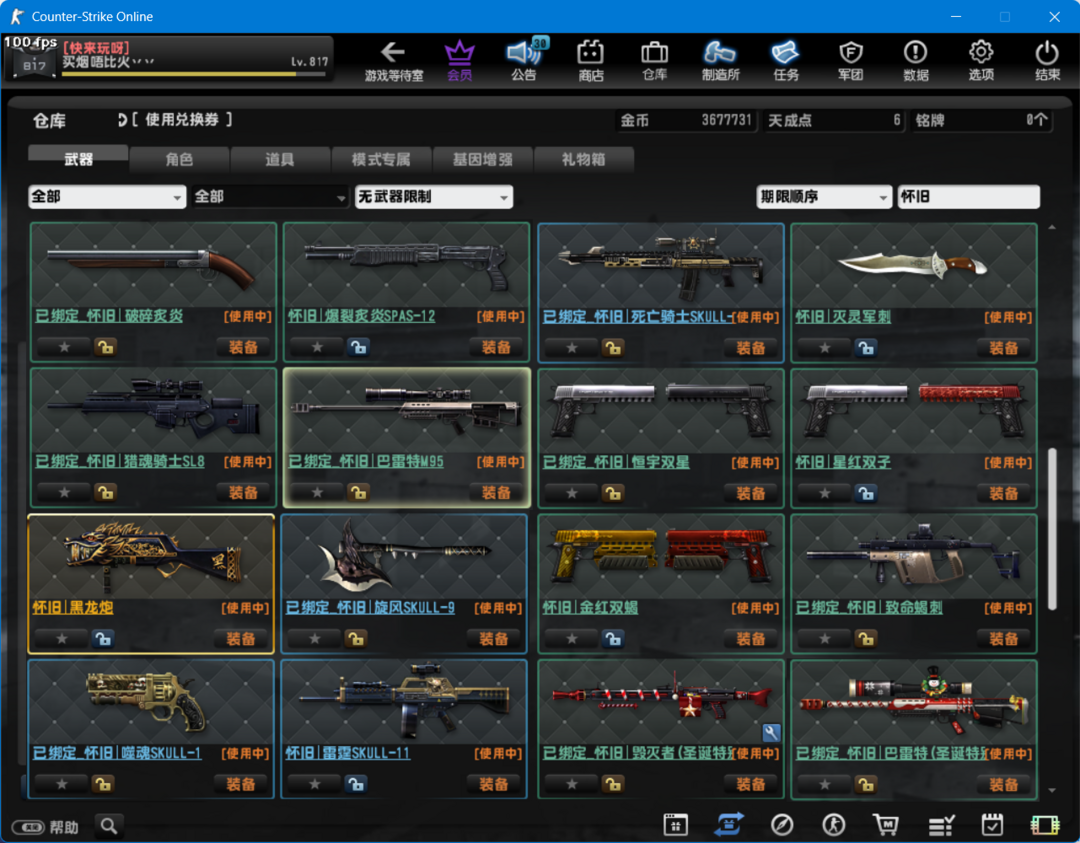Screen dimensions: 1080x843
Task: Select the 巴雷特 圣诞特 sniper thumbnail
Action: point(914,702)
